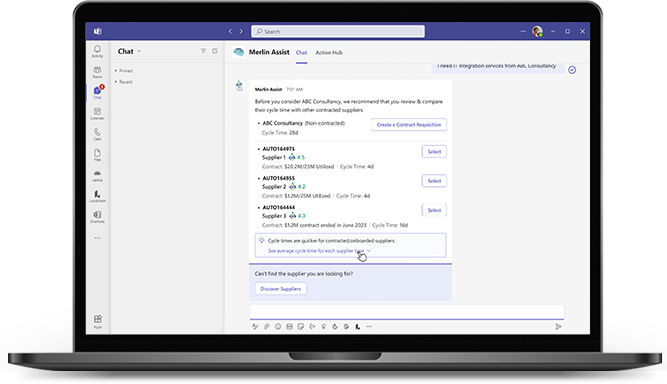Switch to the Action Hub tab
Image resolution: width=667 pixels, height=384 pixels.
(329, 53)
